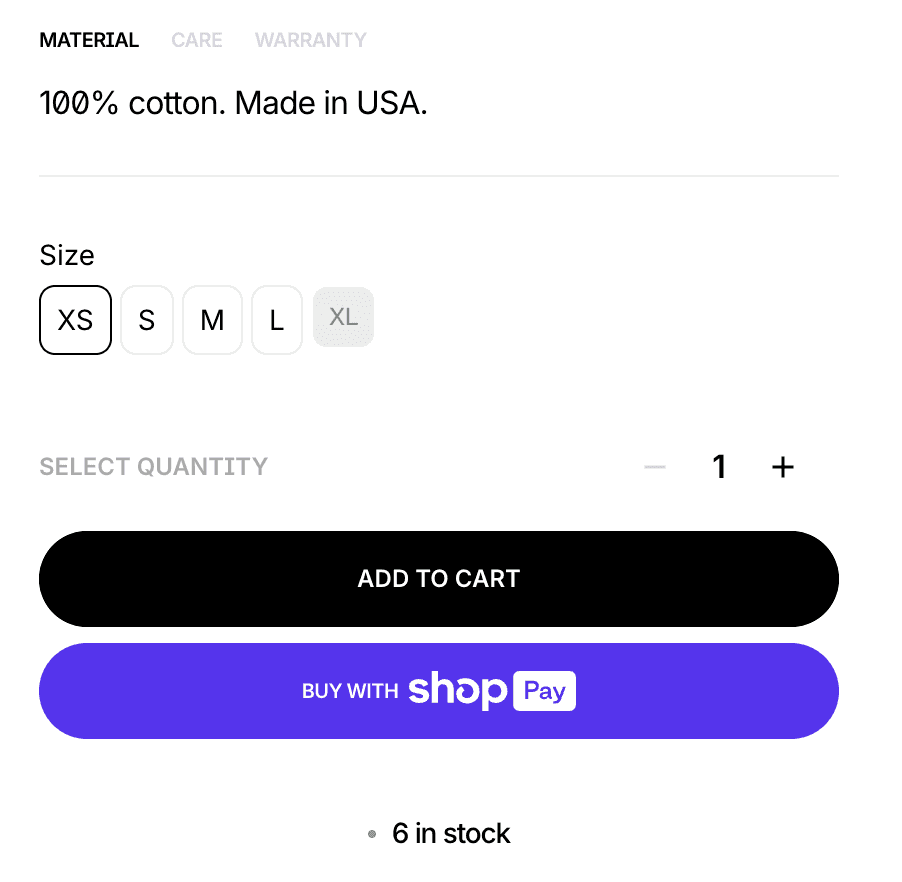This screenshot has height=882, width=902.
Task: Click the Size label
Action: 67,255
